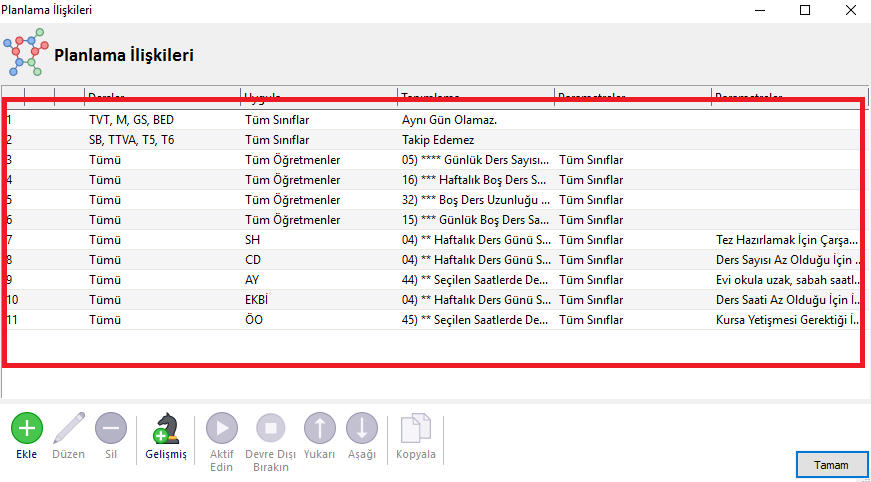This screenshot has width=871, height=482.
Task: Click the SH teacher cell in row 7
Action: pyautogui.click(x=252, y=240)
